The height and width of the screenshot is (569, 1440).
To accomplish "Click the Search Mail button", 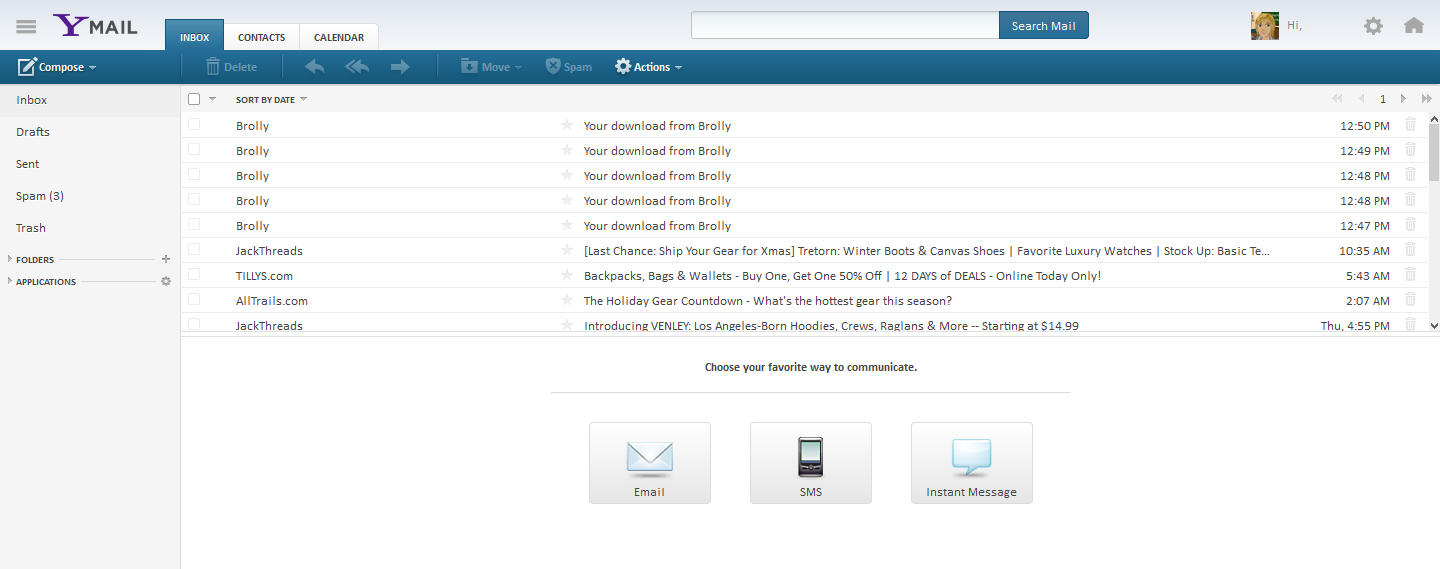I will coord(1043,26).
